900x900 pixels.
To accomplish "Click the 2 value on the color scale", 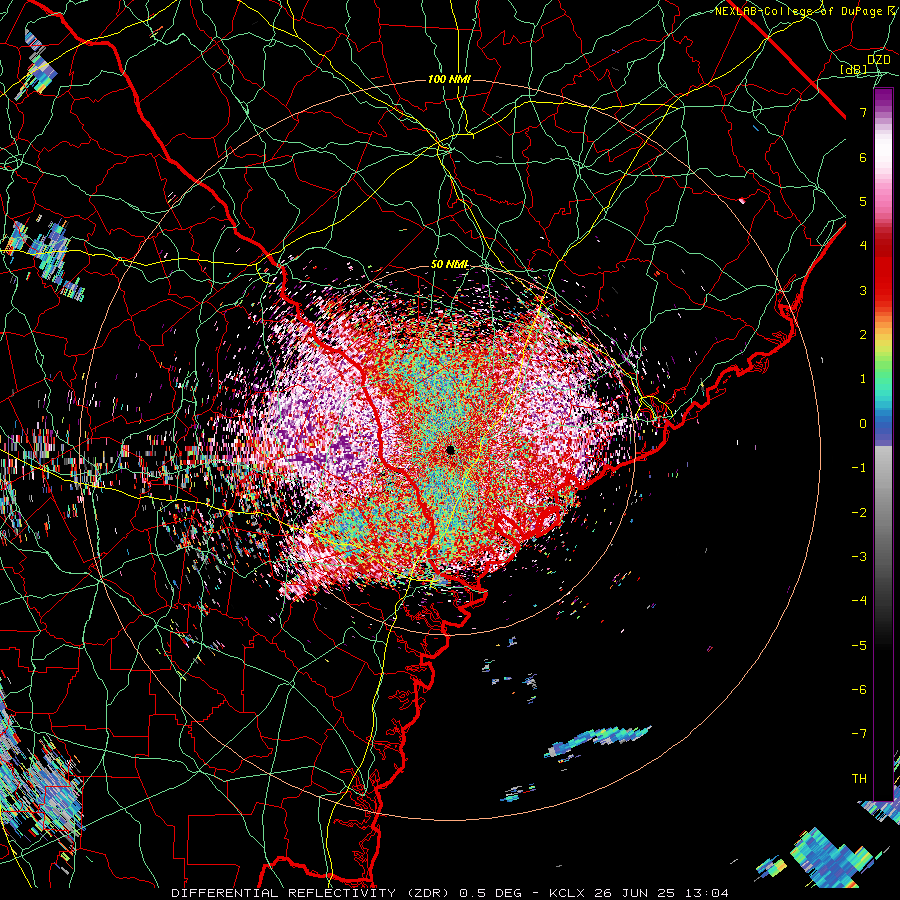I will 863,335.
